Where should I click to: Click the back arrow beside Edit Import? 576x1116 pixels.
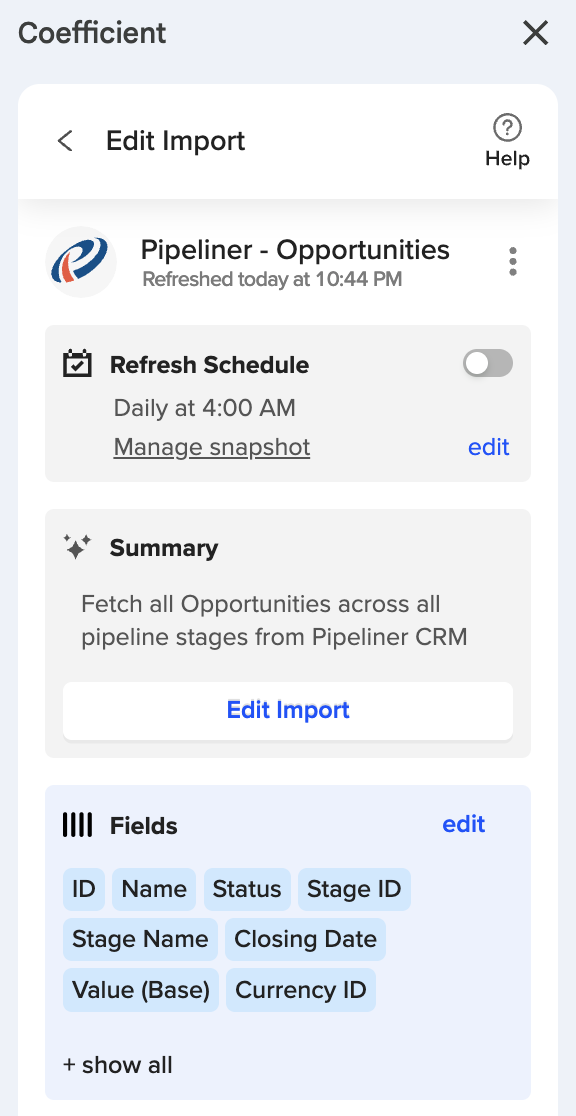[65, 141]
